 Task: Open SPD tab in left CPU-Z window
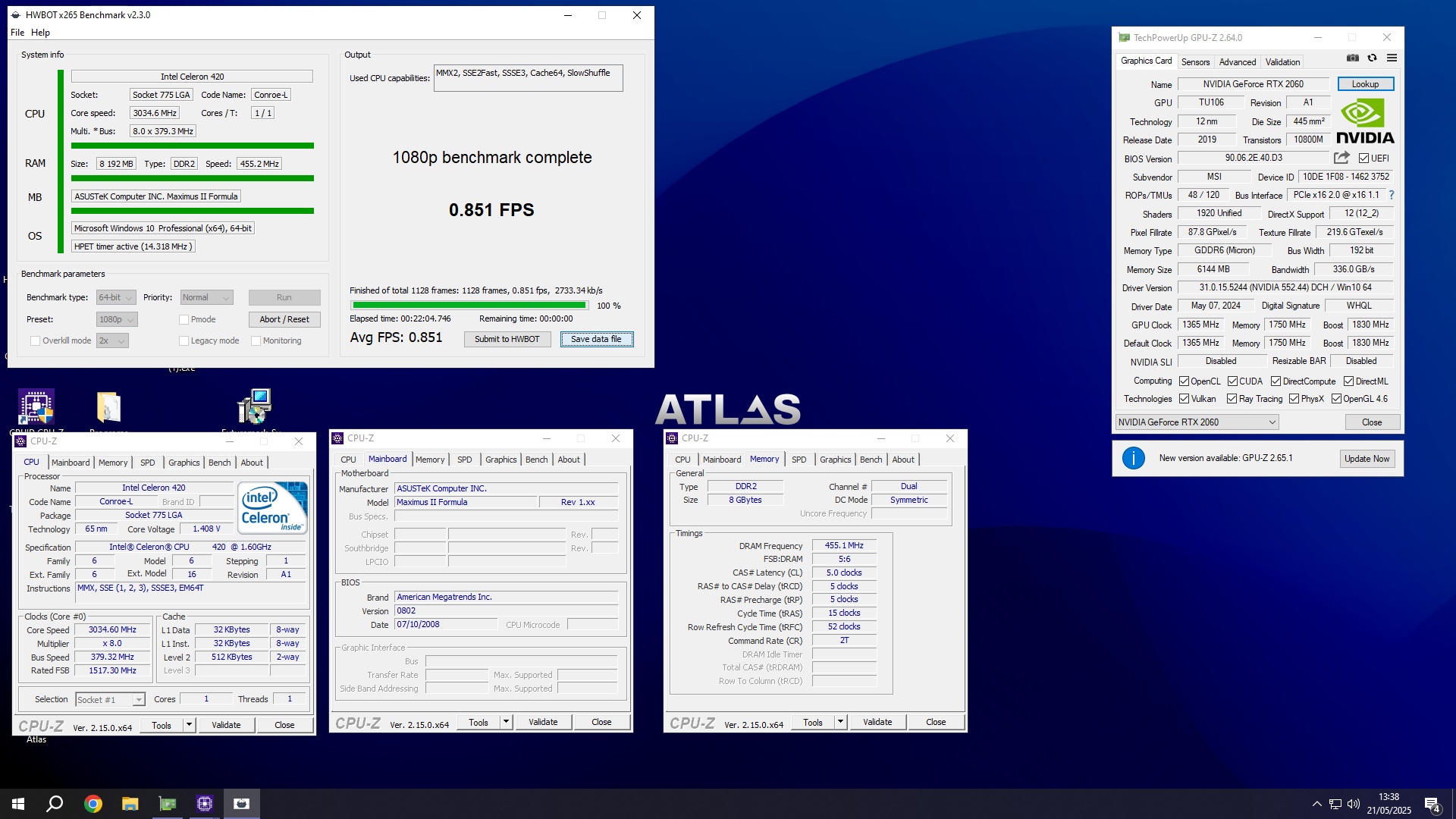pos(147,463)
